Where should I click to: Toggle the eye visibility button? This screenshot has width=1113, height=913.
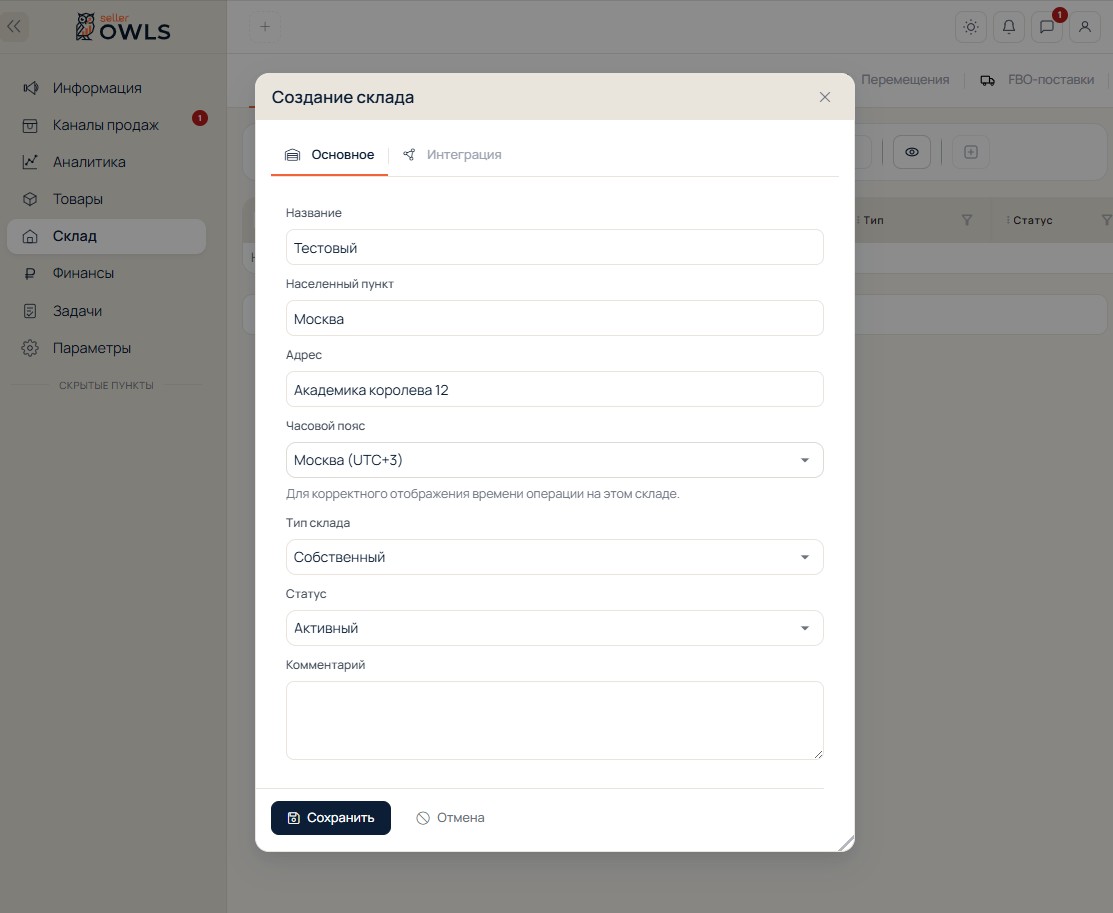coord(912,152)
